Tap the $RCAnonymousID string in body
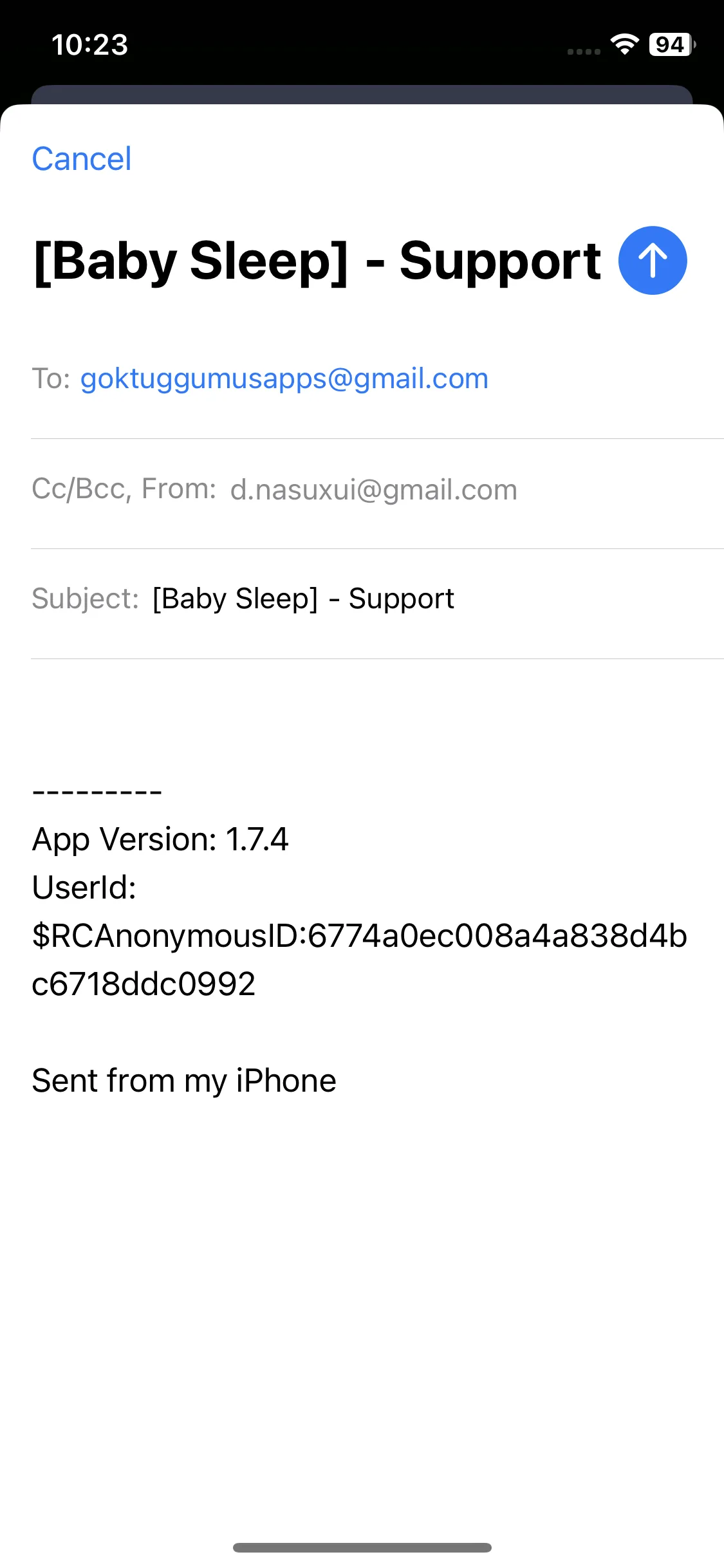Screen dimensions: 724x1568 [x=360, y=960]
